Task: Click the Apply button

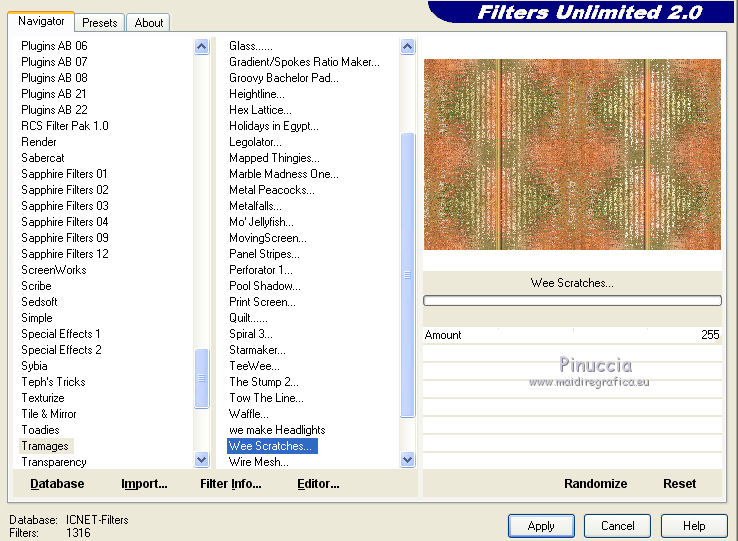Action: point(541,526)
